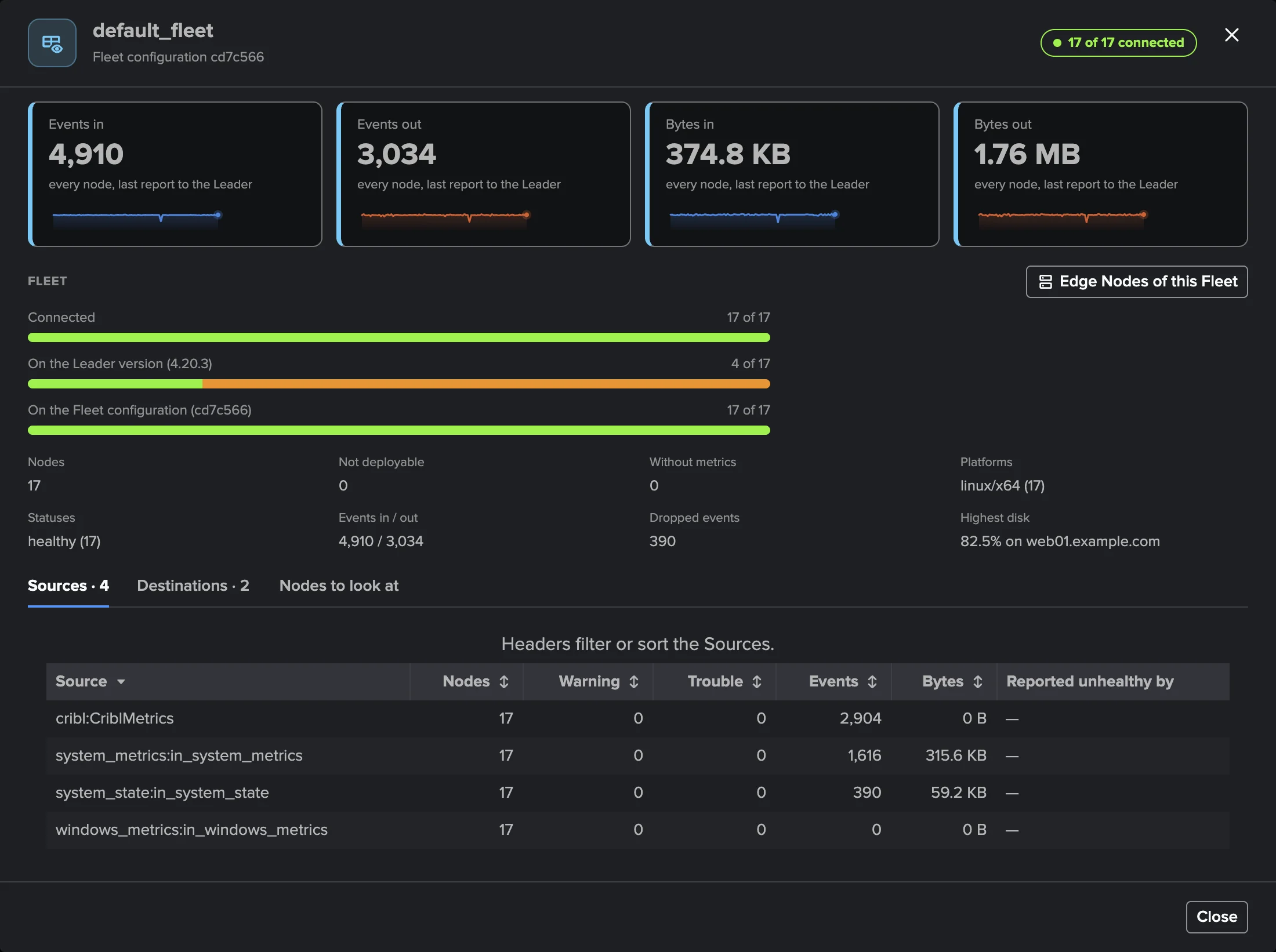Open the Source column filter dropdown

pos(121,682)
